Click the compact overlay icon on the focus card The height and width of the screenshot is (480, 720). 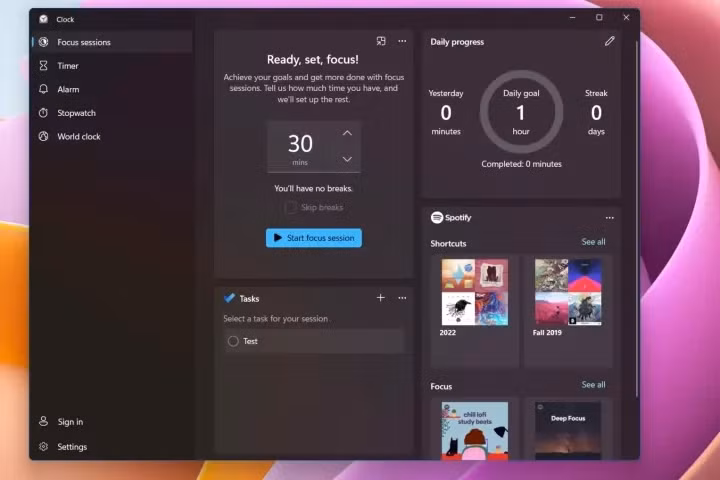click(x=381, y=41)
